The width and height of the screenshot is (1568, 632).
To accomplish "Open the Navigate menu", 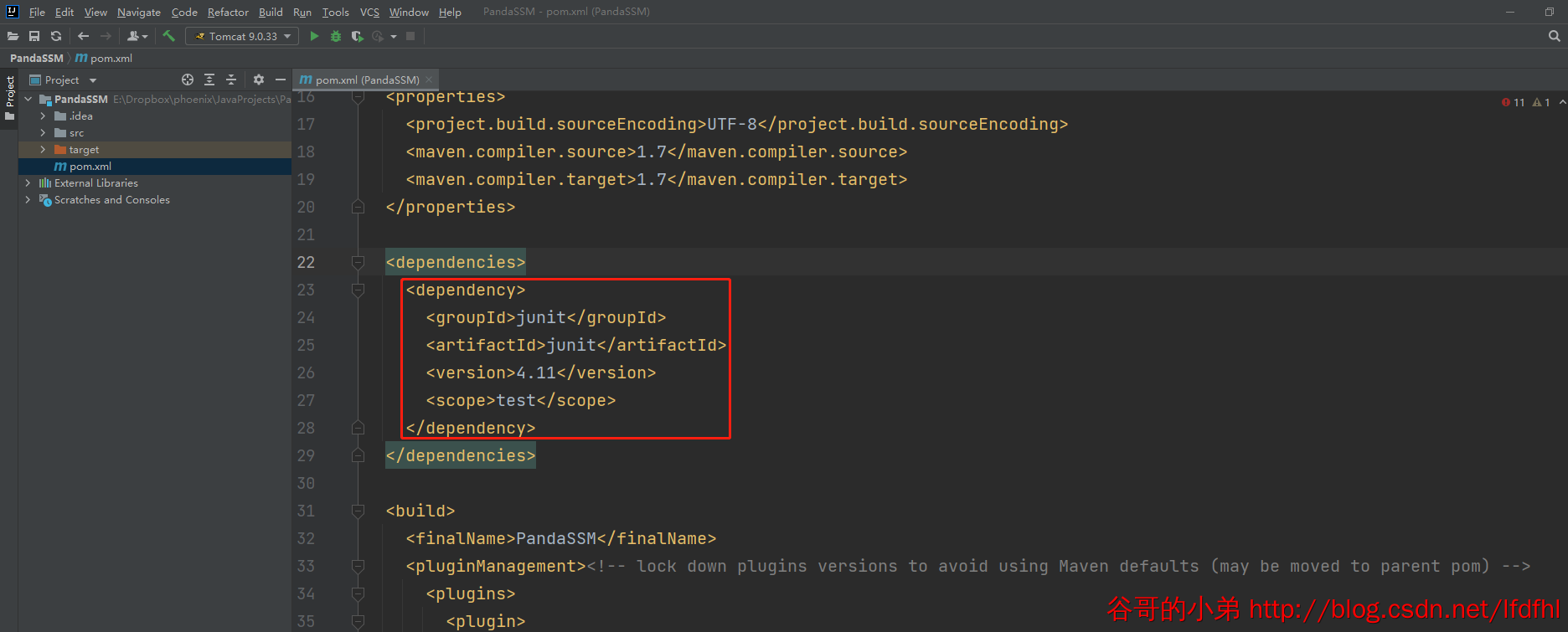I will [x=139, y=12].
